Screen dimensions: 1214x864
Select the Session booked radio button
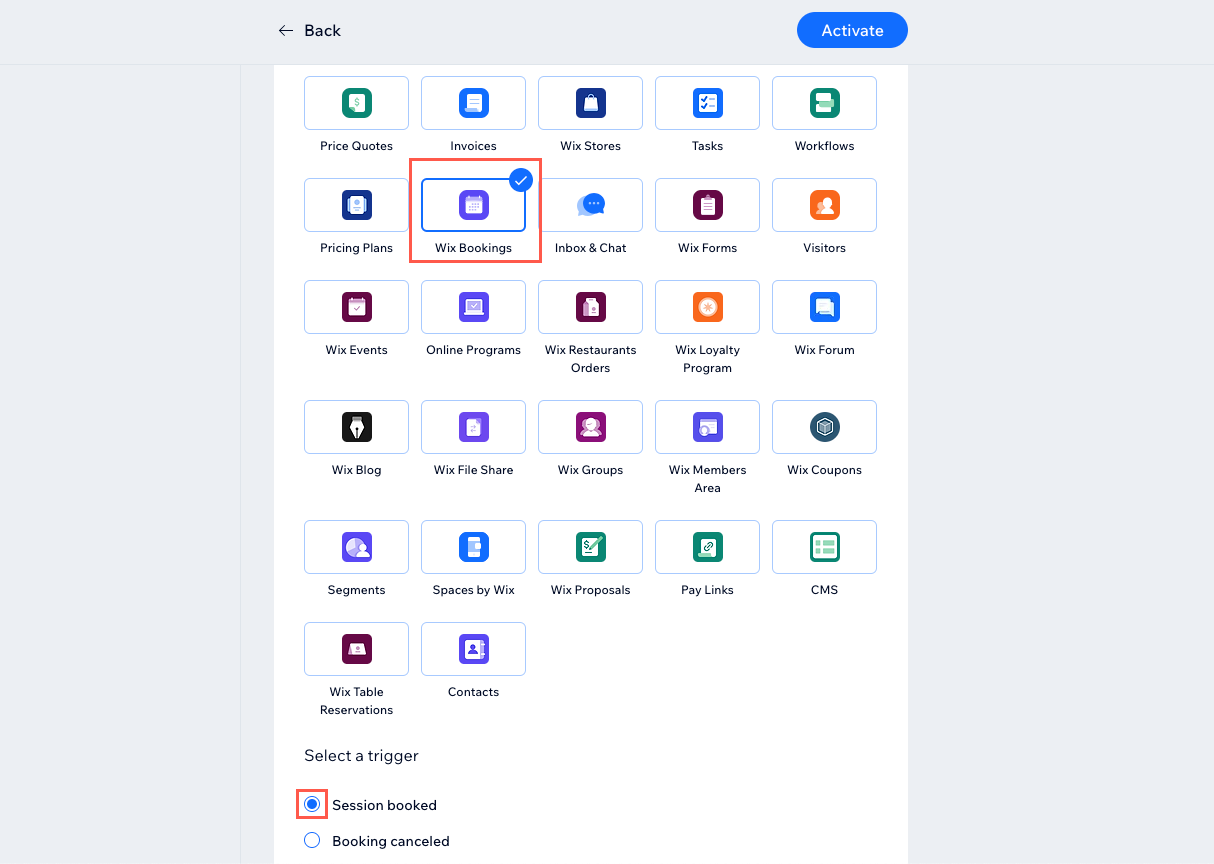pos(312,804)
